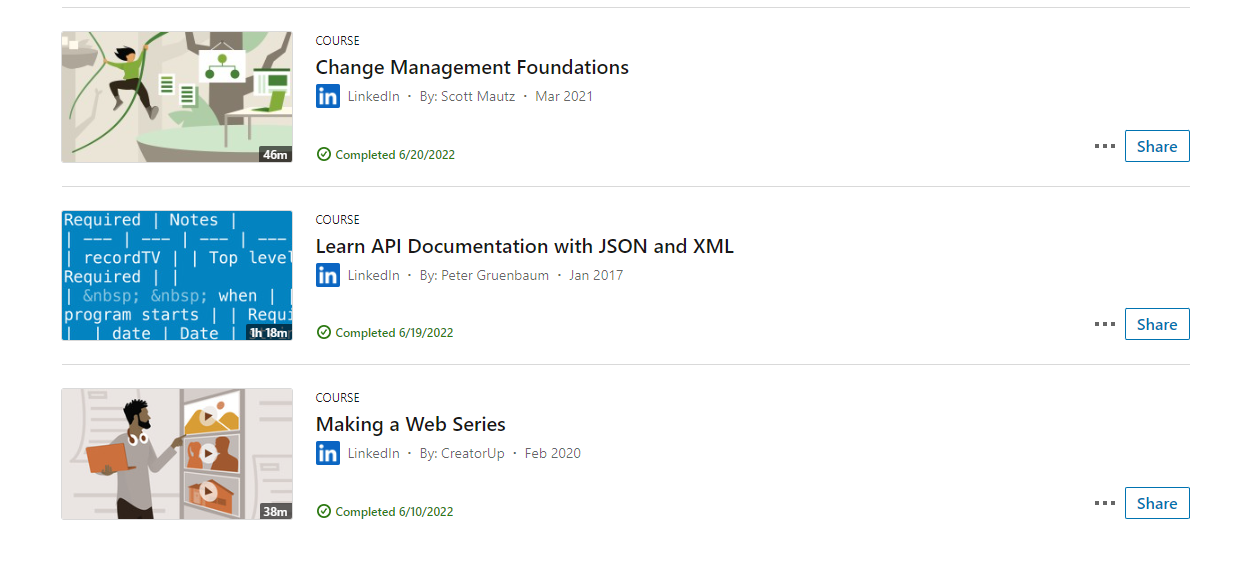Open more options for Making a Web Series
Image resolution: width=1235 pixels, height=570 pixels.
(x=1104, y=503)
